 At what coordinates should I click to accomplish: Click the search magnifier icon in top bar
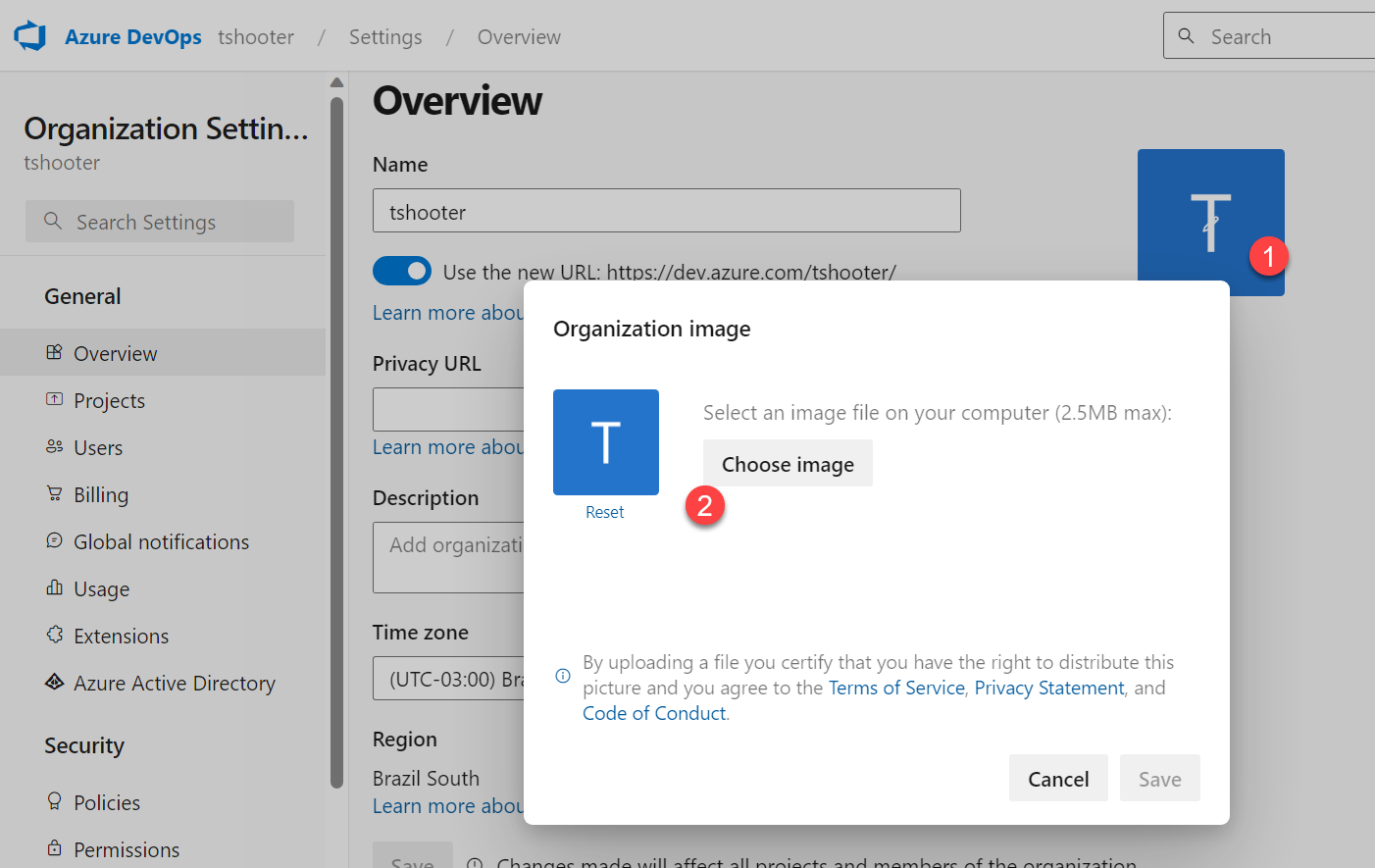[x=1186, y=36]
